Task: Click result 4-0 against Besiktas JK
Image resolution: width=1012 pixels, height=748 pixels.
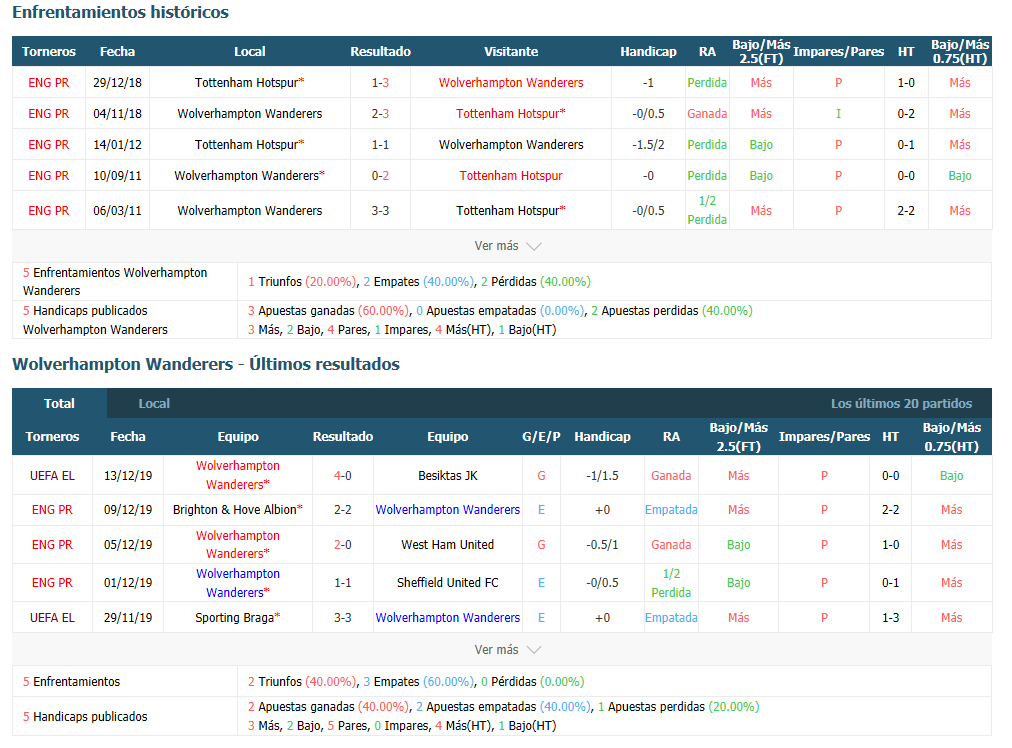Action: pyautogui.click(x=343, y=476)
